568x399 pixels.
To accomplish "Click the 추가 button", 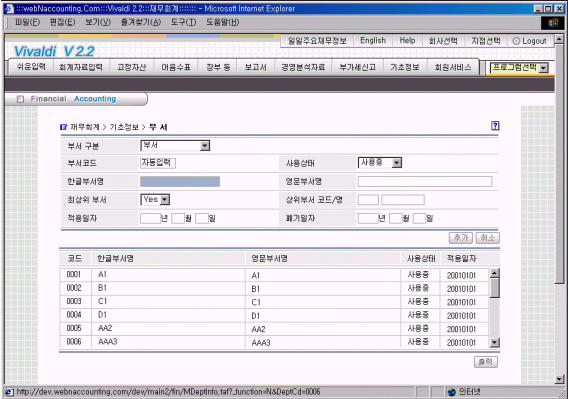I will (x=461, y=238).
